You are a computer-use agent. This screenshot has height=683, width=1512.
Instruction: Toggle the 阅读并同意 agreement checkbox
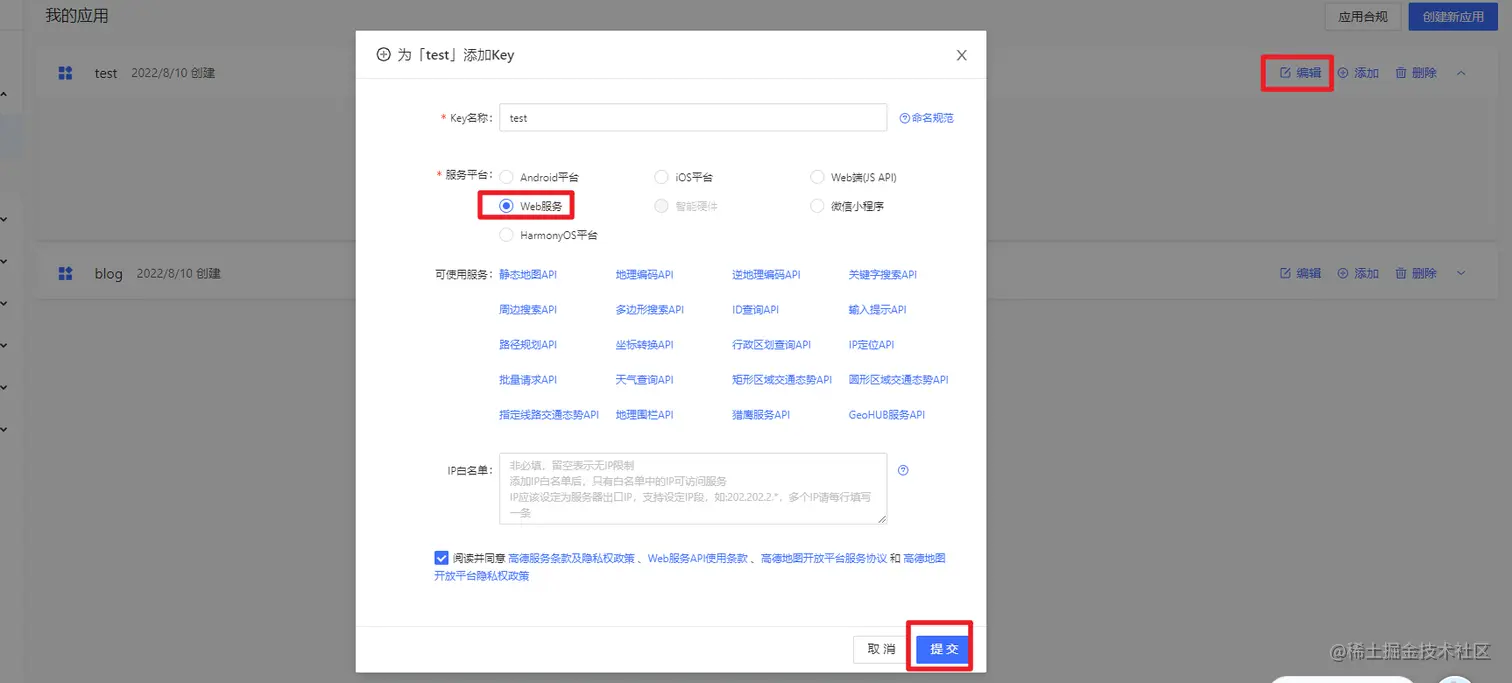pos(441,558)
